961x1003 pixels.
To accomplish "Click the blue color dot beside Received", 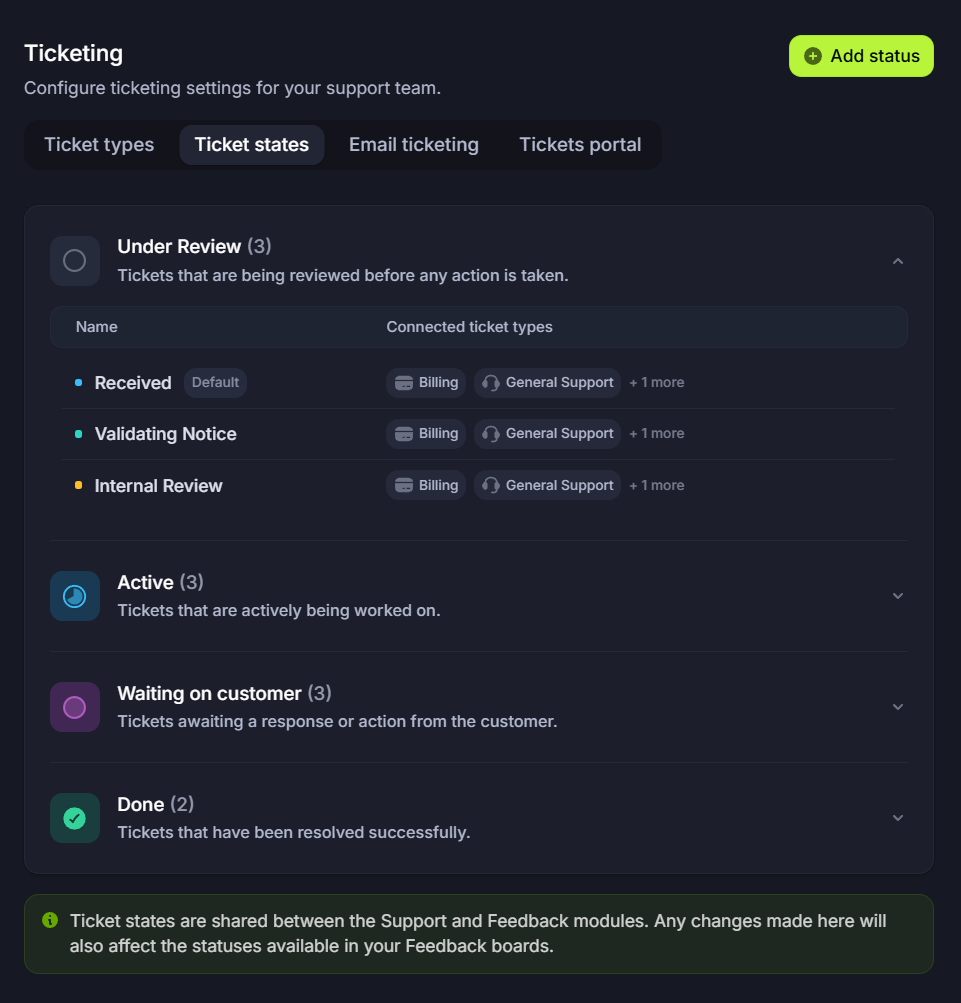I will 79,383.
